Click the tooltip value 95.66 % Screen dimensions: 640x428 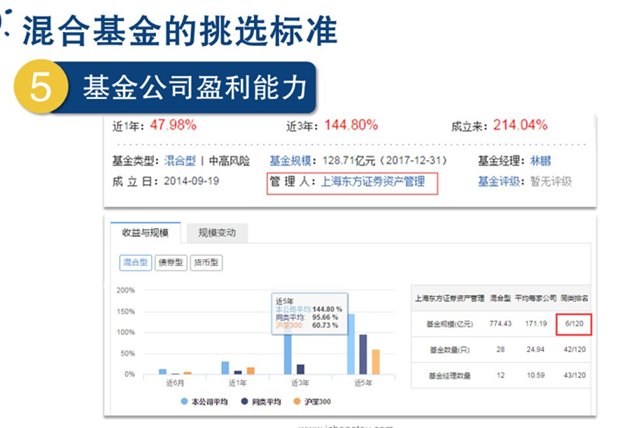coord(325,317)
